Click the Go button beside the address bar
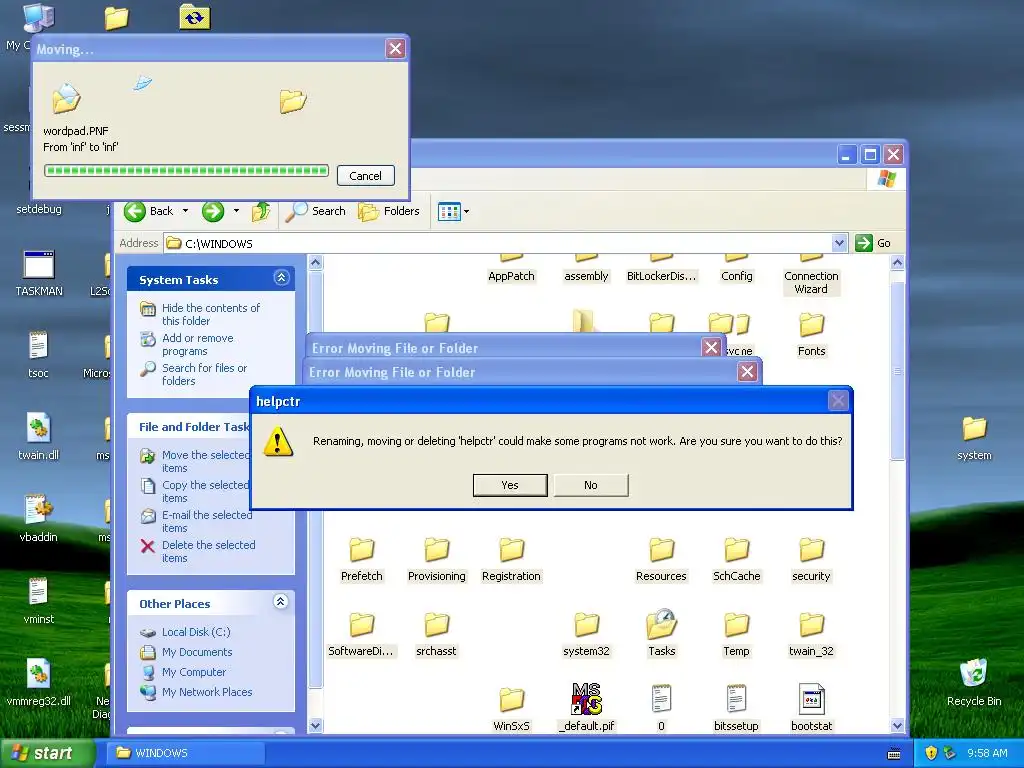Viewport: 1024px width, 768px height. point(874,243)
